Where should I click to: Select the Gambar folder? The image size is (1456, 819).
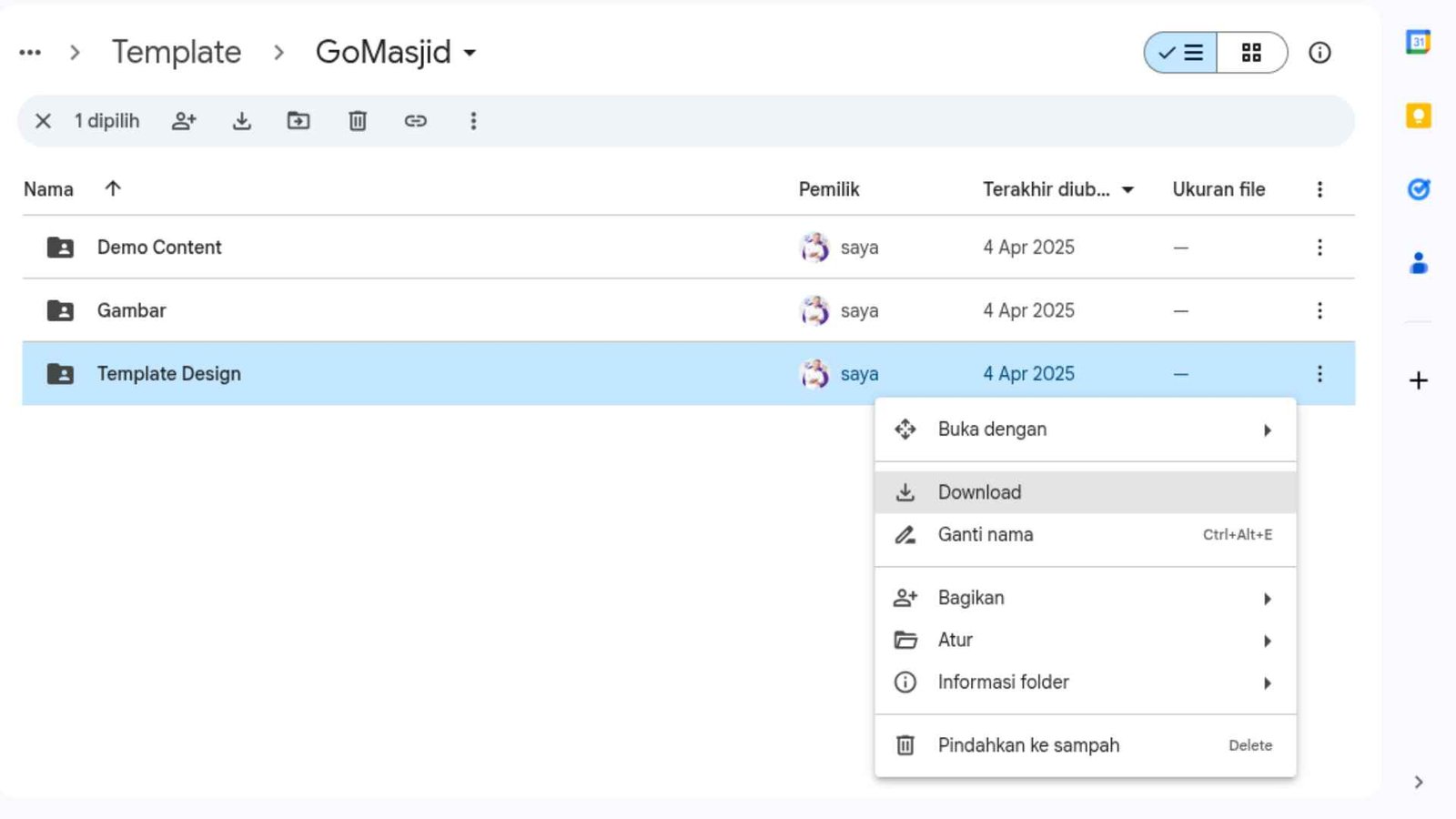coord(688,310)
